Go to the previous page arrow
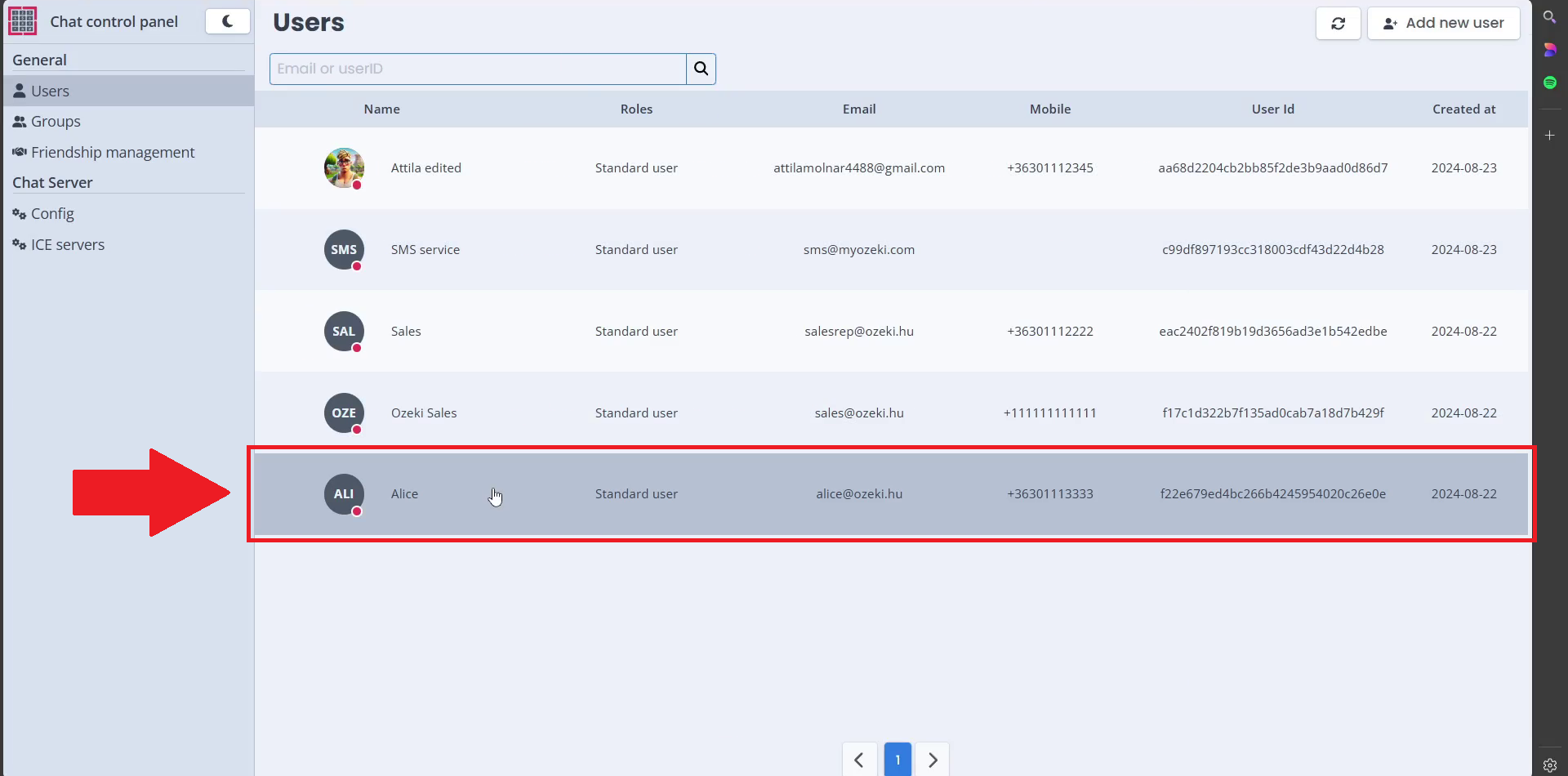 pos(859,760)
